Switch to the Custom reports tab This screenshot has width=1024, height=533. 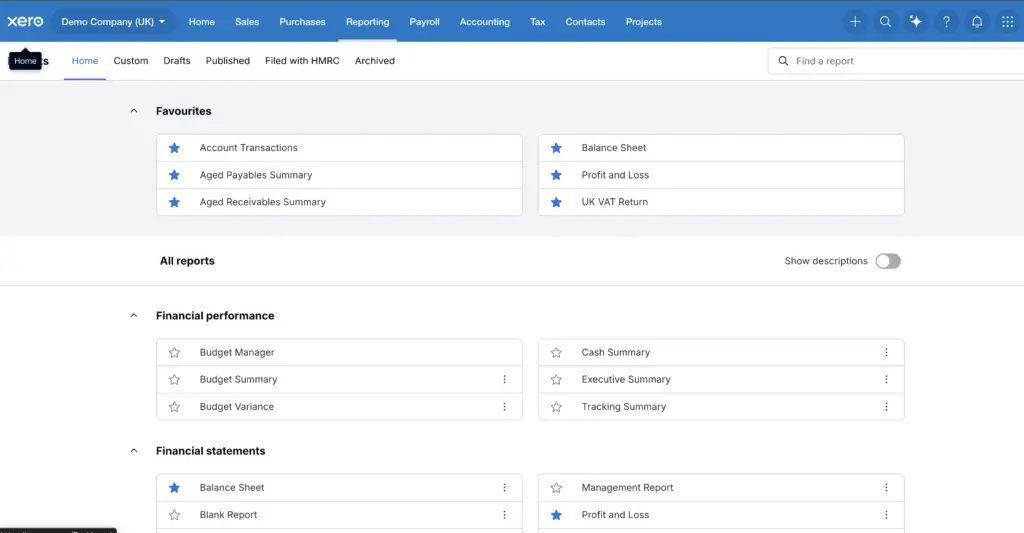(131, 61)
